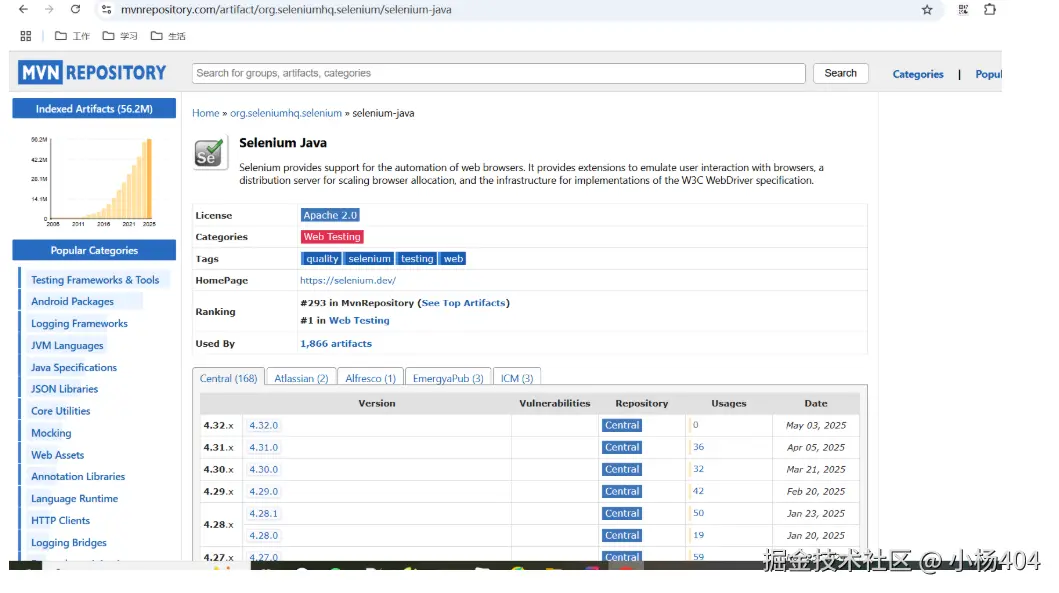This screenshot has width=1059, height=593.
Task: Open Mocking category
Action: tap(51, 432)
